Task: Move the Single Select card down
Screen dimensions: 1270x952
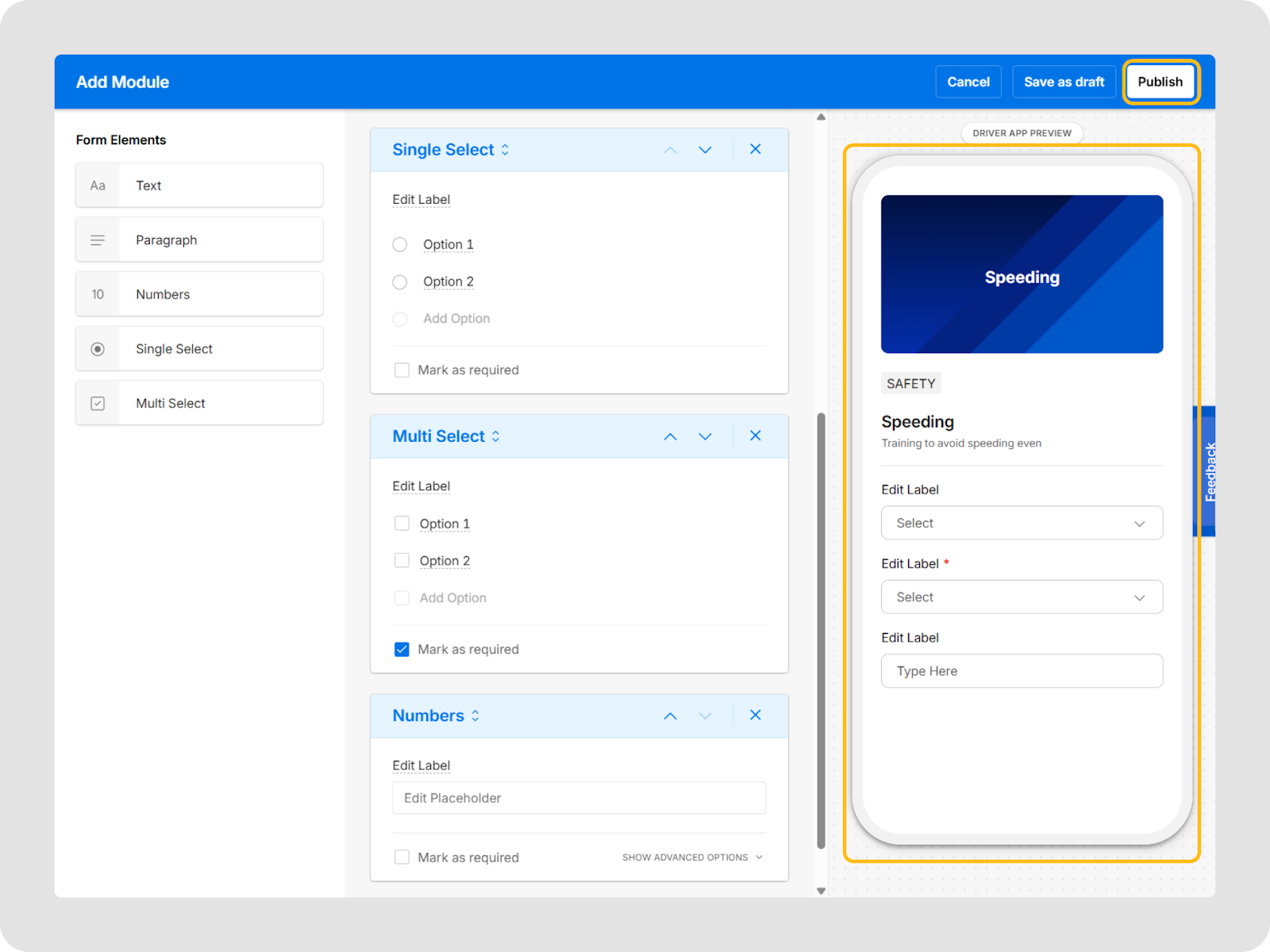Action: pyautogui.click(x=705, y=150)
